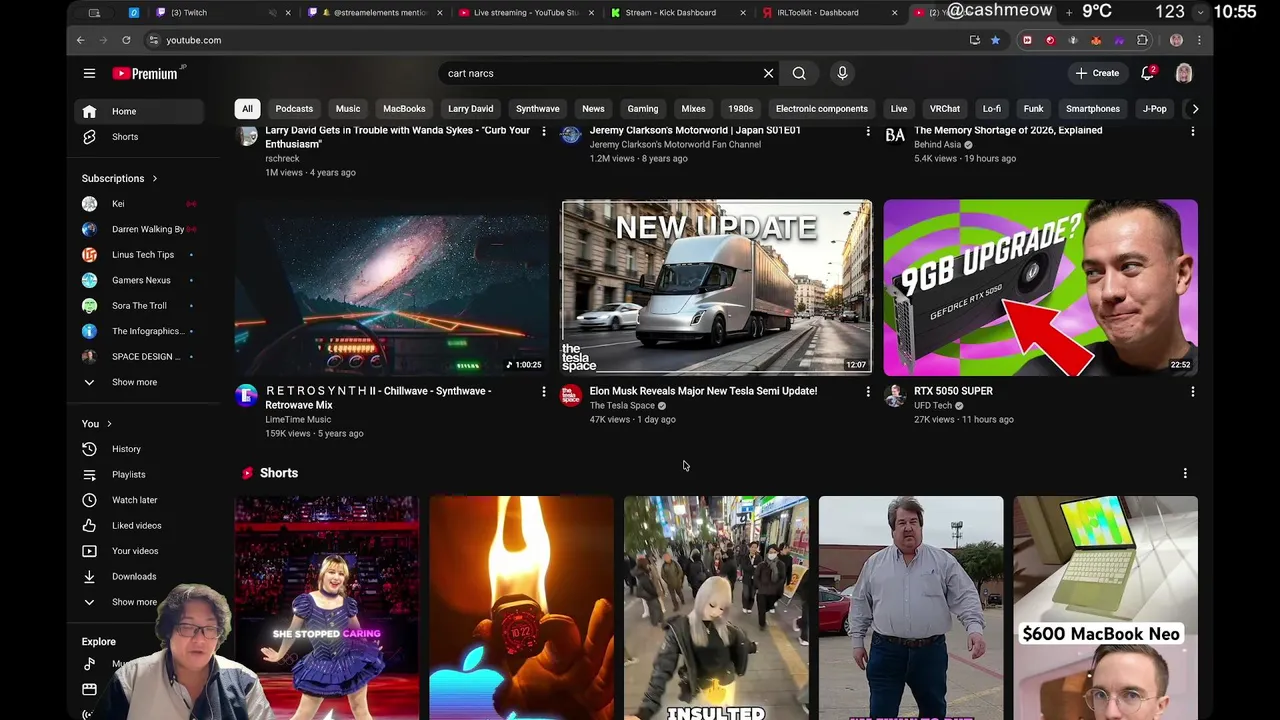Select the Gaming filter chip
The width and height of the screenshot is (1280, 720).
pyautogui.click(x=643, y=109)
